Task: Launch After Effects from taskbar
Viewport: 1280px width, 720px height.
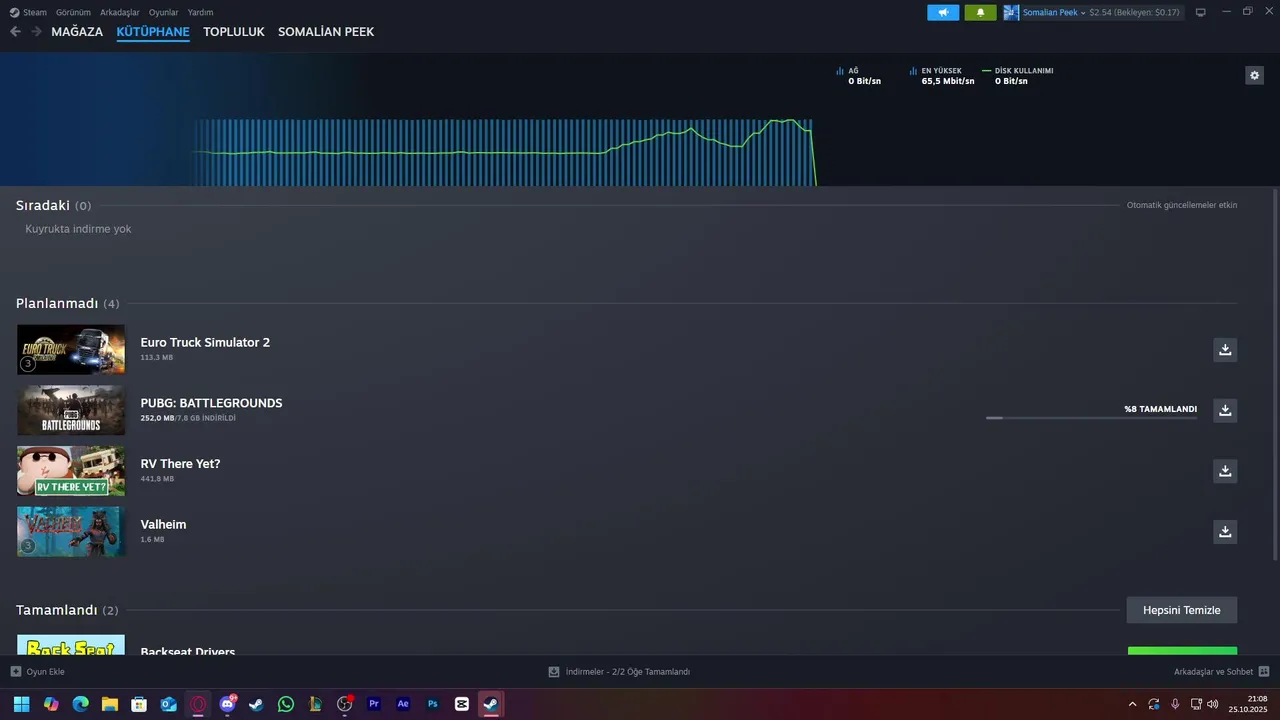Action: [403, 704]
